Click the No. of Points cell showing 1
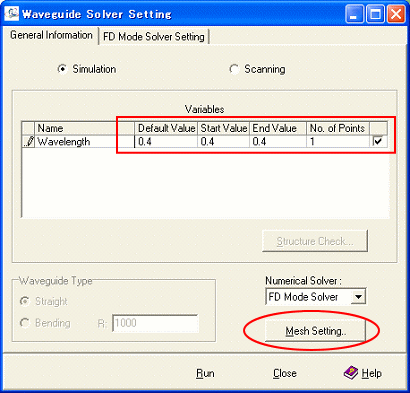The image size is (410, 393). (338, 142)
